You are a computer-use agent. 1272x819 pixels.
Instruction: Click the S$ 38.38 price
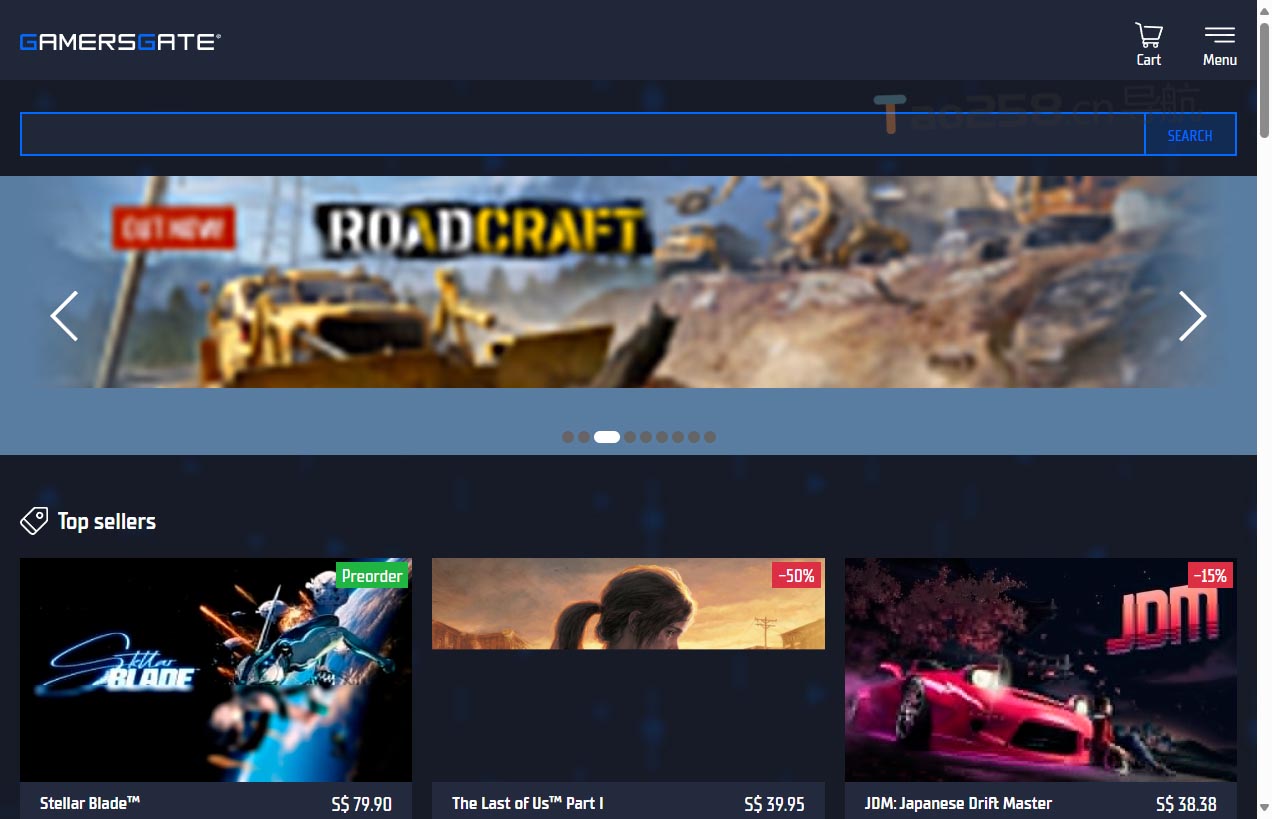[1186, 804]
